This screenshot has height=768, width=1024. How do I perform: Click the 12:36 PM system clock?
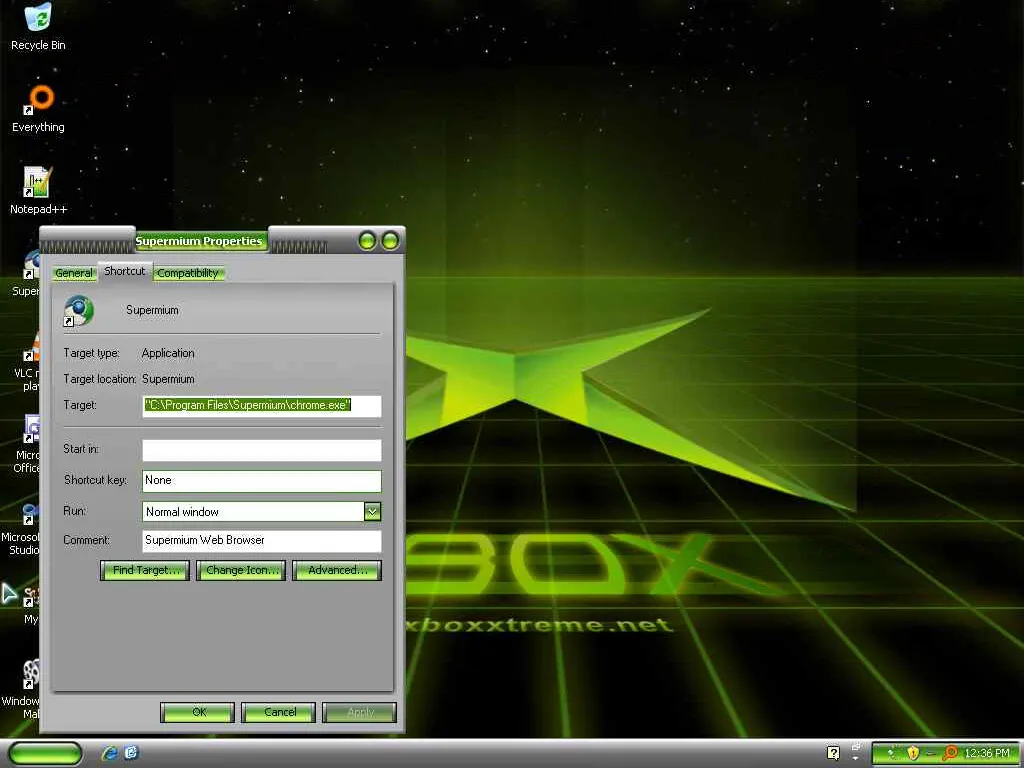tap(987, 753)
